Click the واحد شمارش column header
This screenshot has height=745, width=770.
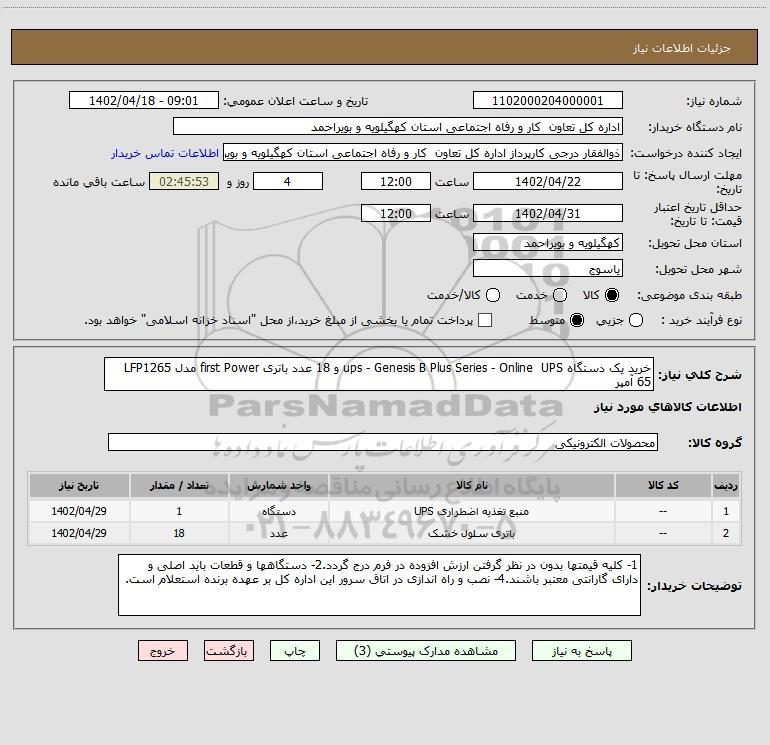tap(278, 485)
